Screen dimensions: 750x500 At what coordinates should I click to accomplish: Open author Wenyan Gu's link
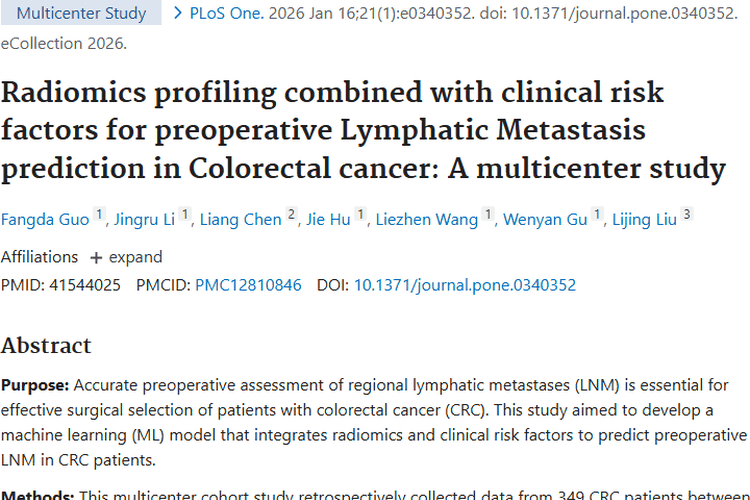point(545,220)
